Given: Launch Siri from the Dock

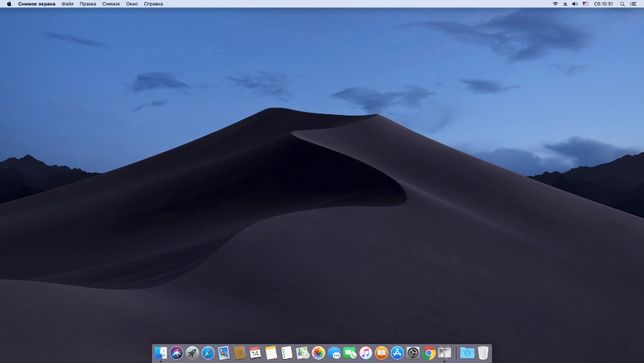Looking at the screenshot, I should (176, 353).
